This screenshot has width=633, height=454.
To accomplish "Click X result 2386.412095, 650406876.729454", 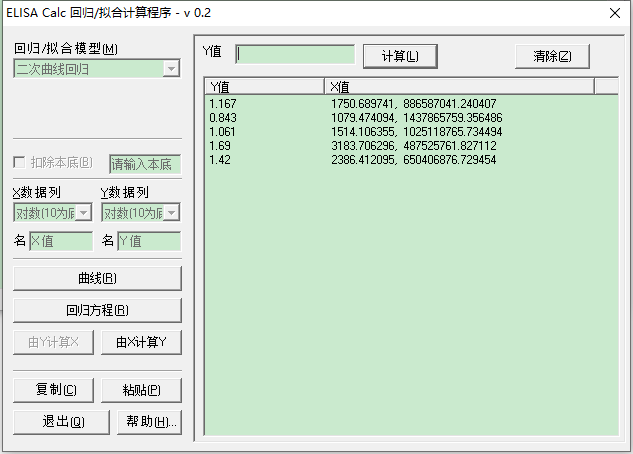I will point(414,160).
